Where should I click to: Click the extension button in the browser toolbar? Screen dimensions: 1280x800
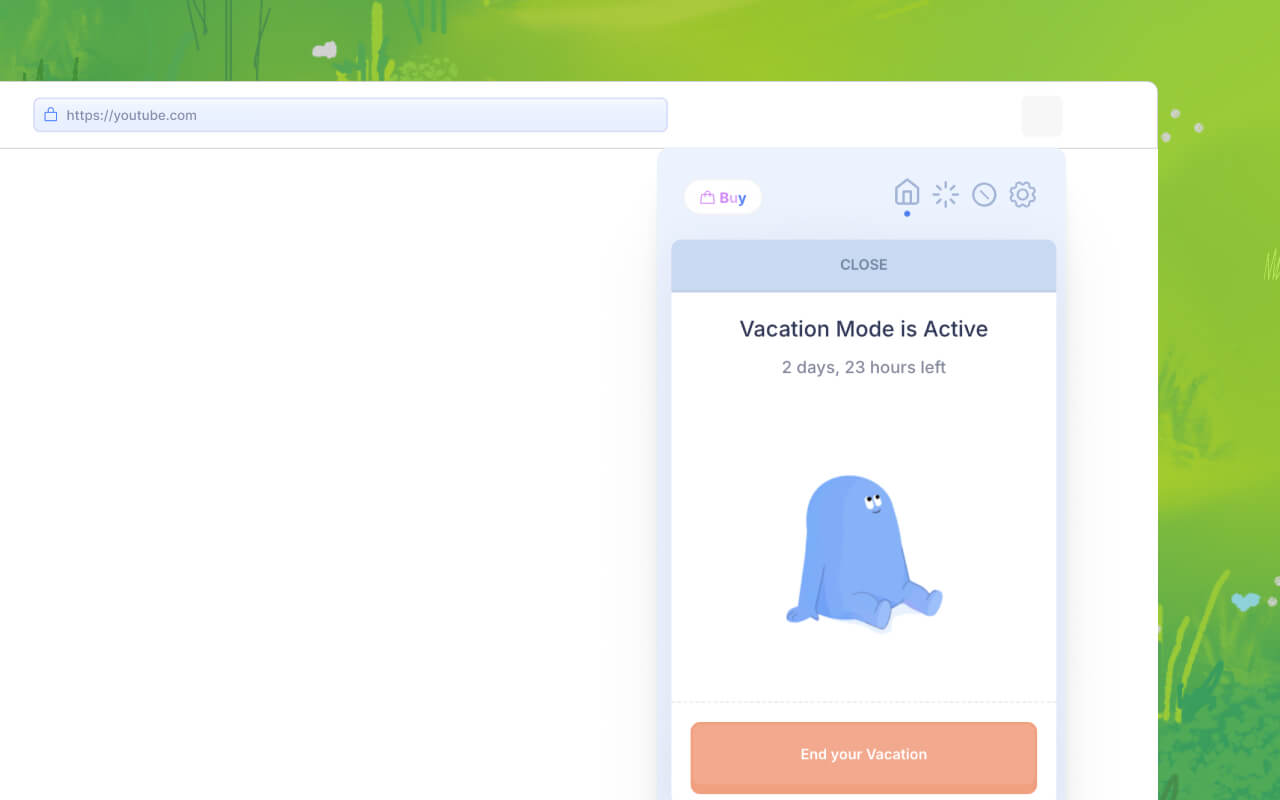tap(1041, 115)
